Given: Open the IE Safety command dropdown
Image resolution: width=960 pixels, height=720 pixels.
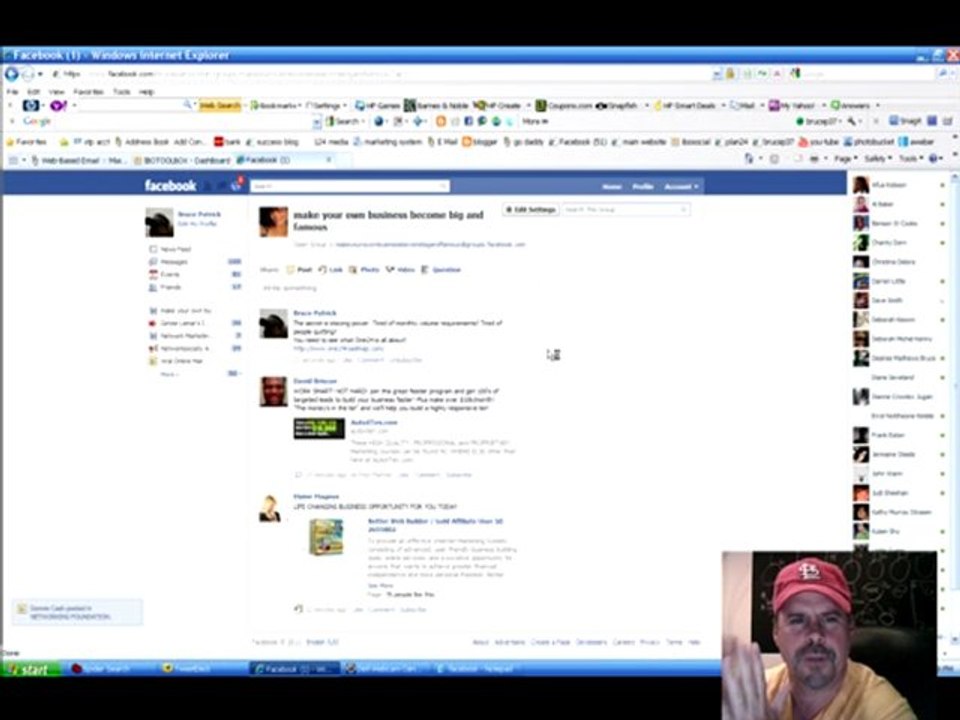Looking at the screenshot, I should 877,159.
